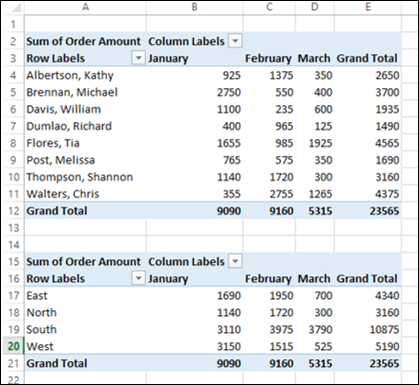
Task: Click 'March' header in row 16
Action: click(314, 279)
